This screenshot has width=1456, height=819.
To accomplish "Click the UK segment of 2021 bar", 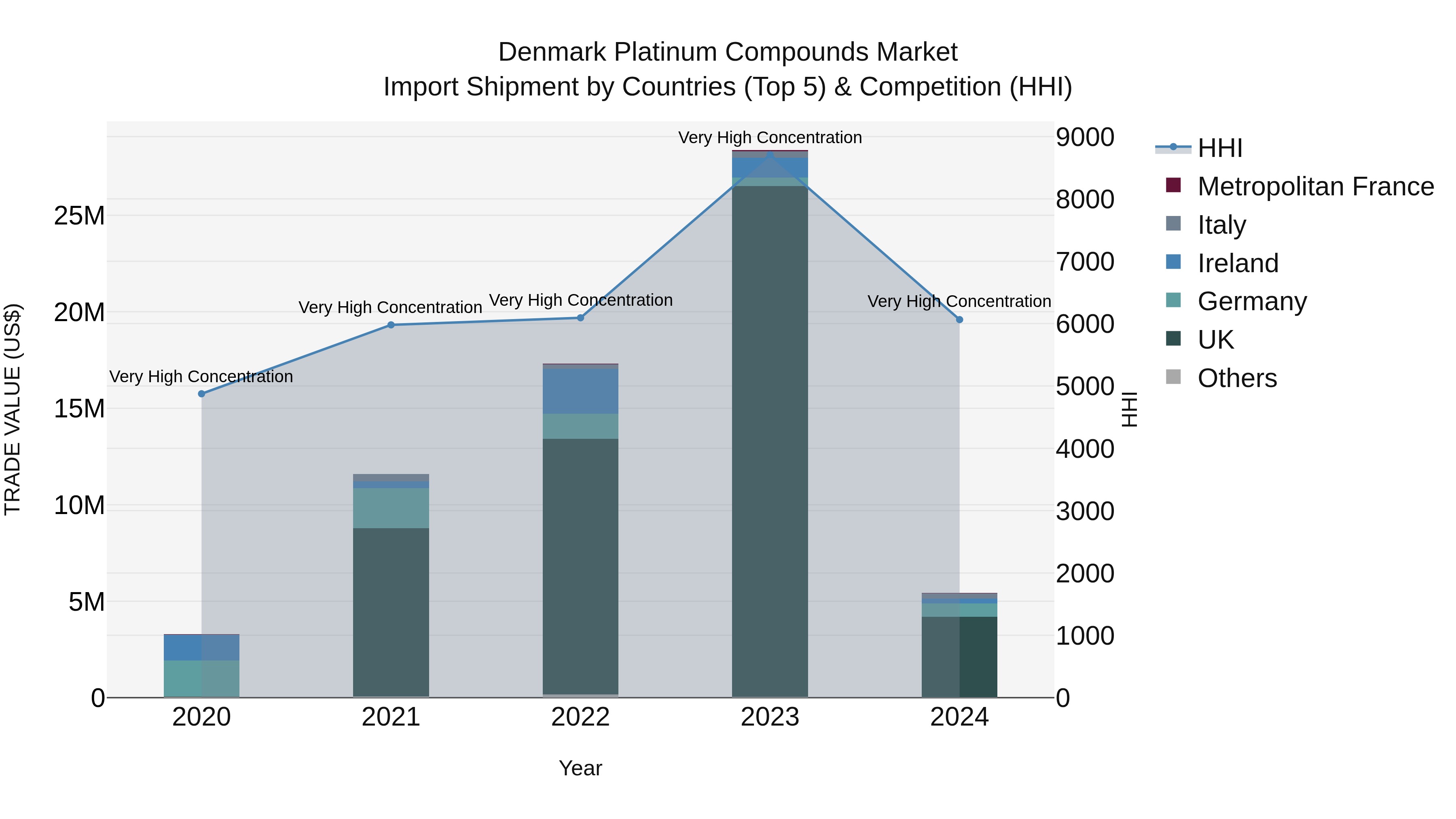I will click(x=391, y=613).
